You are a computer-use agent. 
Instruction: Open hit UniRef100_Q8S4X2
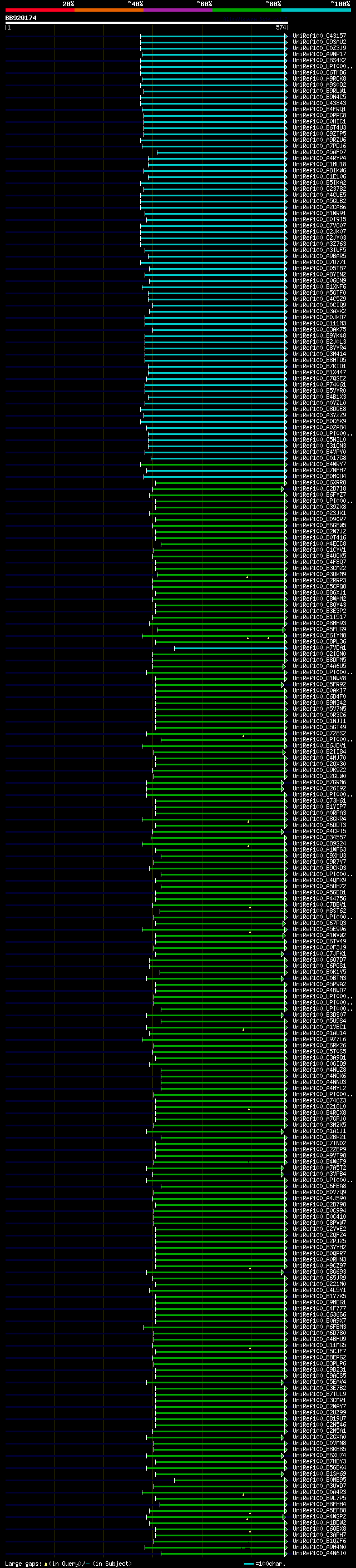(x=319, y=60)
